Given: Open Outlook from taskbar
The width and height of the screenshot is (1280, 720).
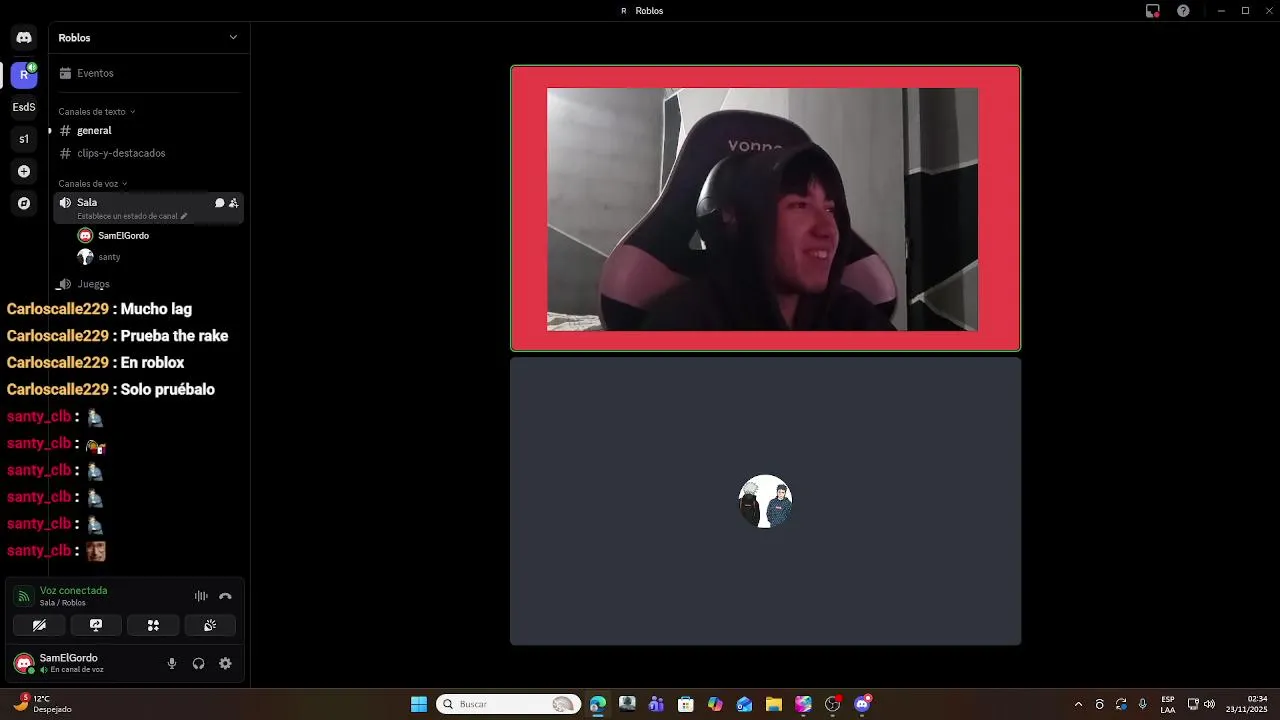Looking at the screenshot, I should point(744,704).
